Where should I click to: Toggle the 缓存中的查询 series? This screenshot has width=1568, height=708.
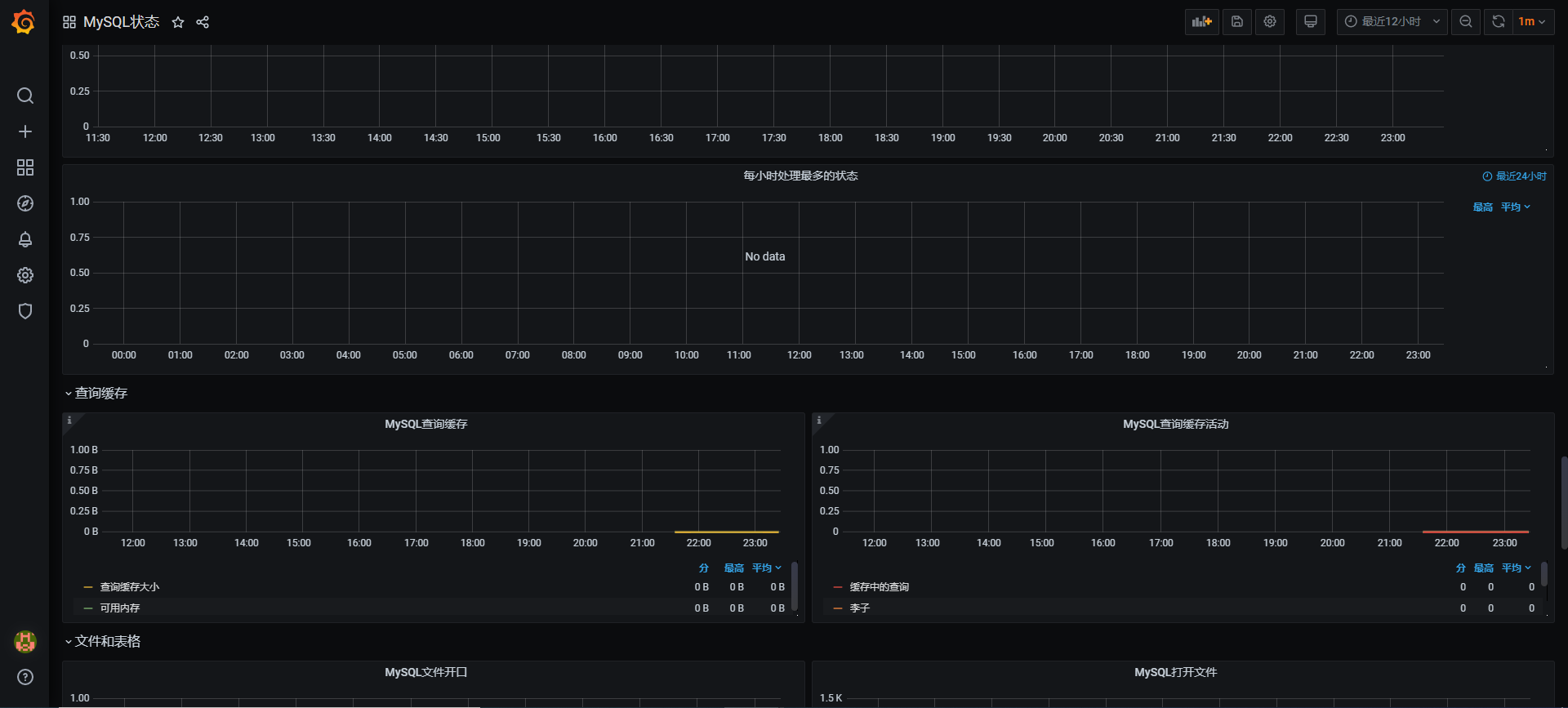pos(879,587)
